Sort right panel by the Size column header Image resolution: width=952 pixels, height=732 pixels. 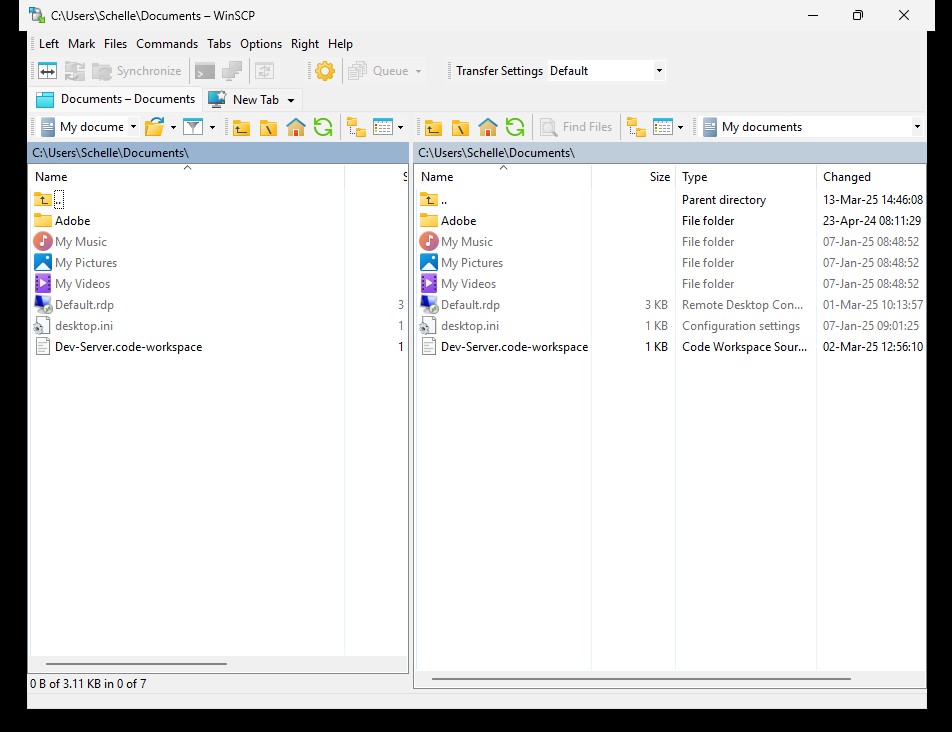coord(659,177)
